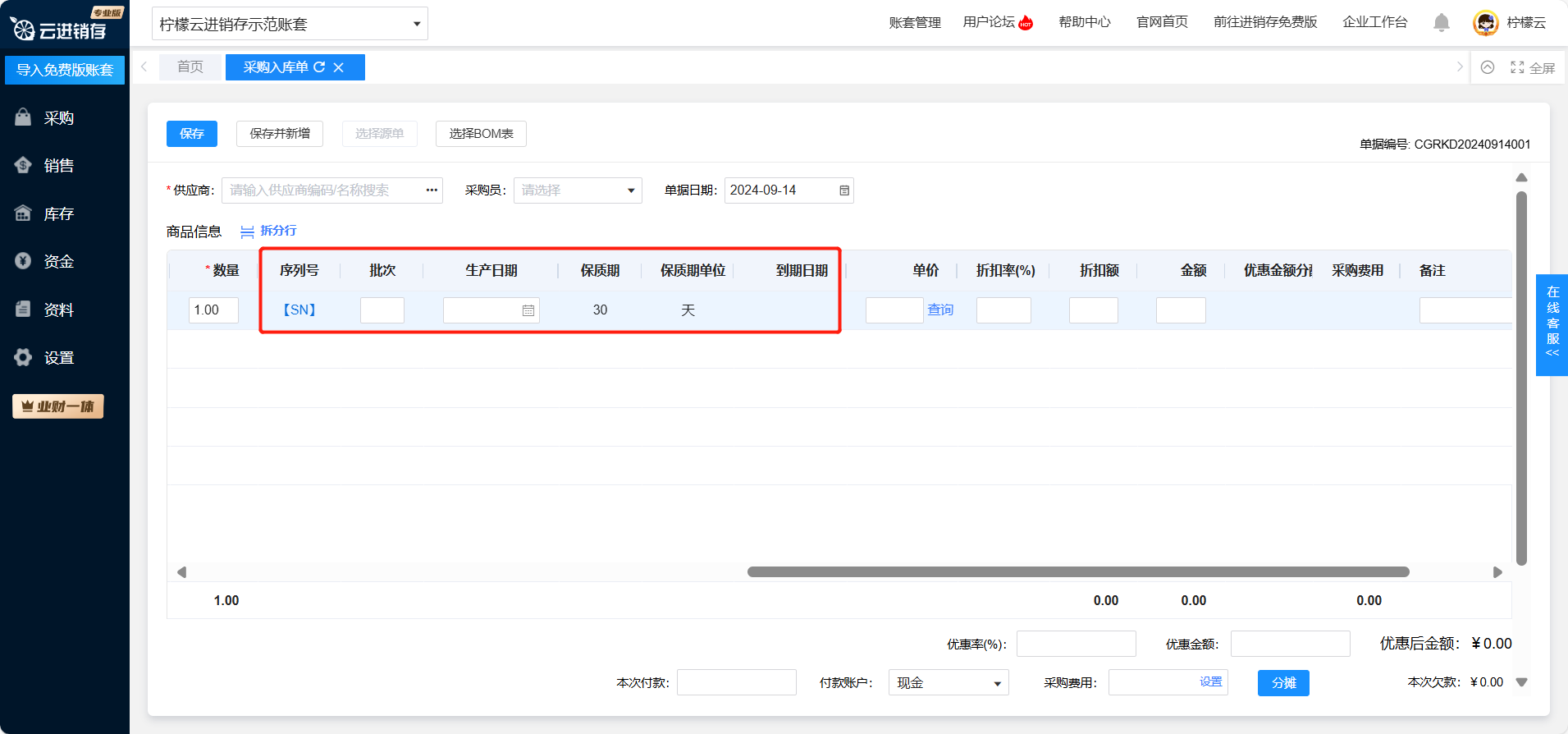Click the 保质期 value 30
The height and width of the screenshot is (734, 1568).
(x=601, y=310)
